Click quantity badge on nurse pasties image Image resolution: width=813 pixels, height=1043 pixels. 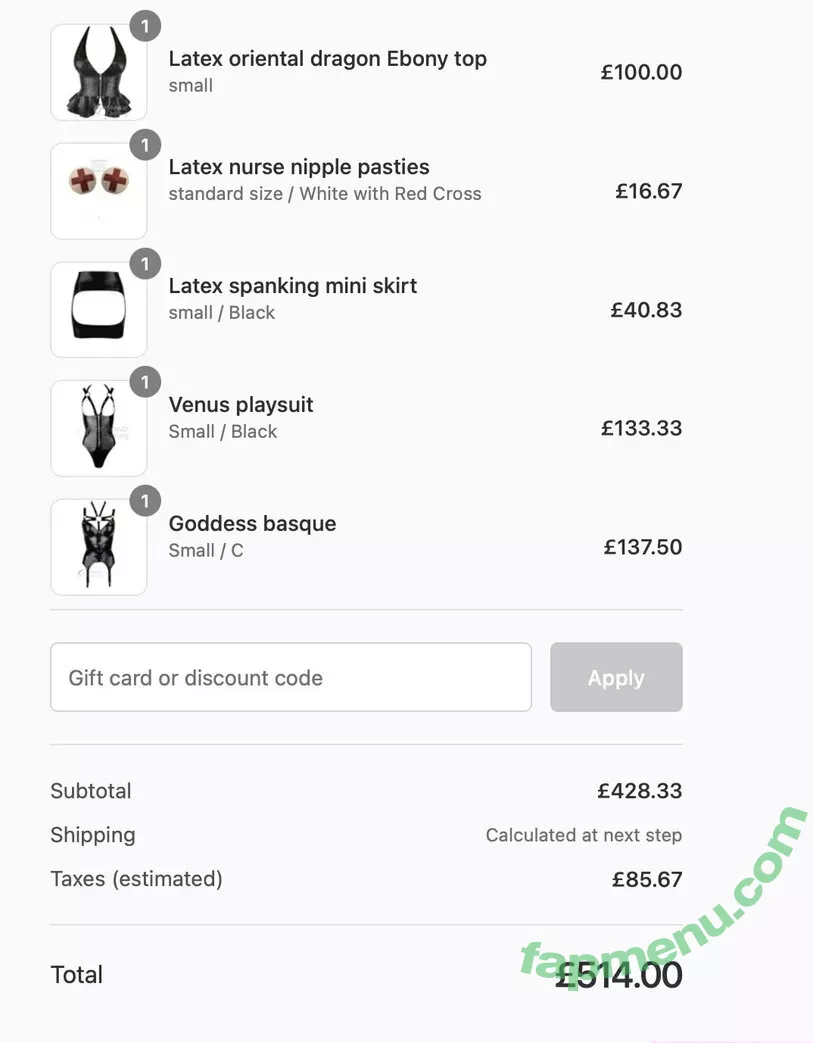[145, 145]
